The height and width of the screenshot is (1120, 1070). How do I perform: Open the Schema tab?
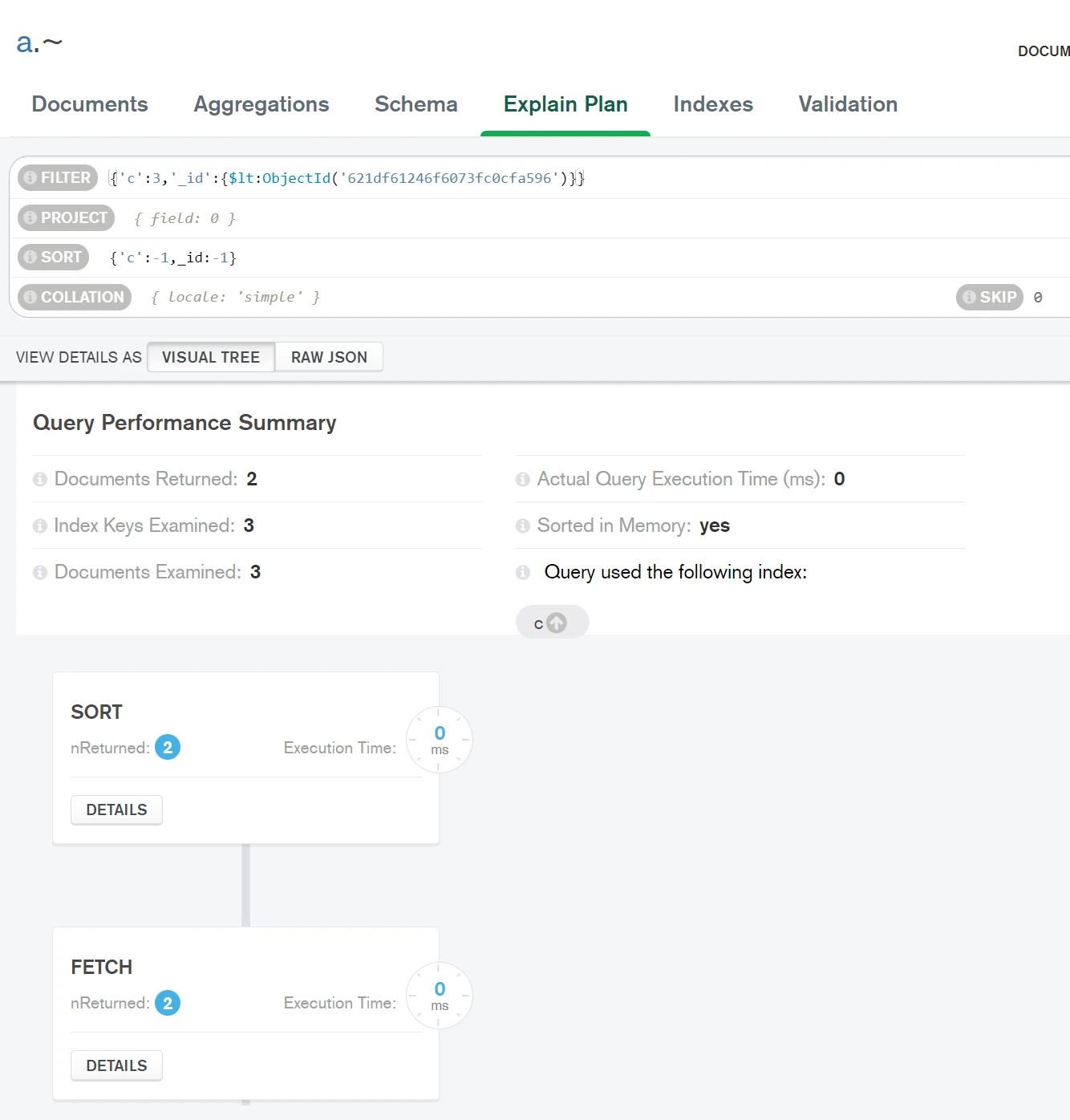coord(416,104)
